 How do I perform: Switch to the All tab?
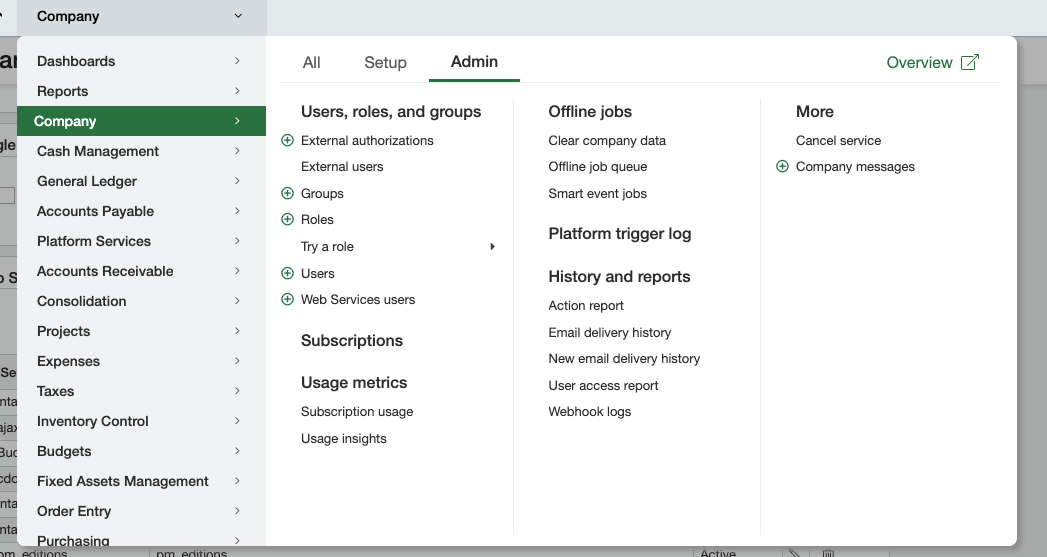[311, 62]
